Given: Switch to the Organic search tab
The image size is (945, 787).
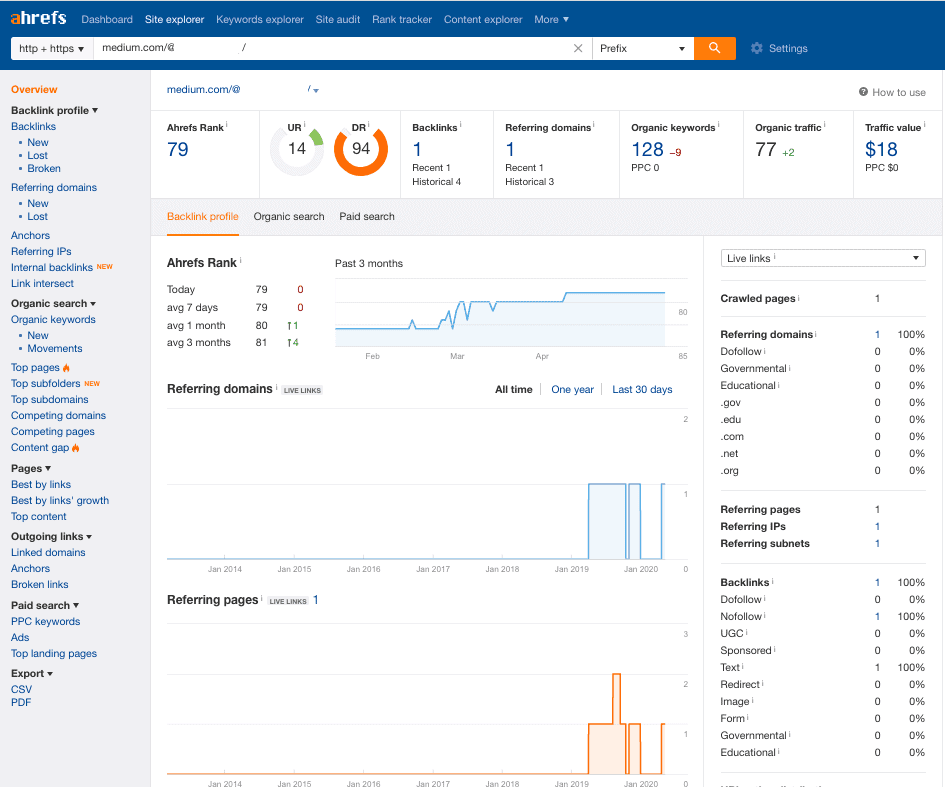Looking at the screenshot, I should [x=289, y=216].
